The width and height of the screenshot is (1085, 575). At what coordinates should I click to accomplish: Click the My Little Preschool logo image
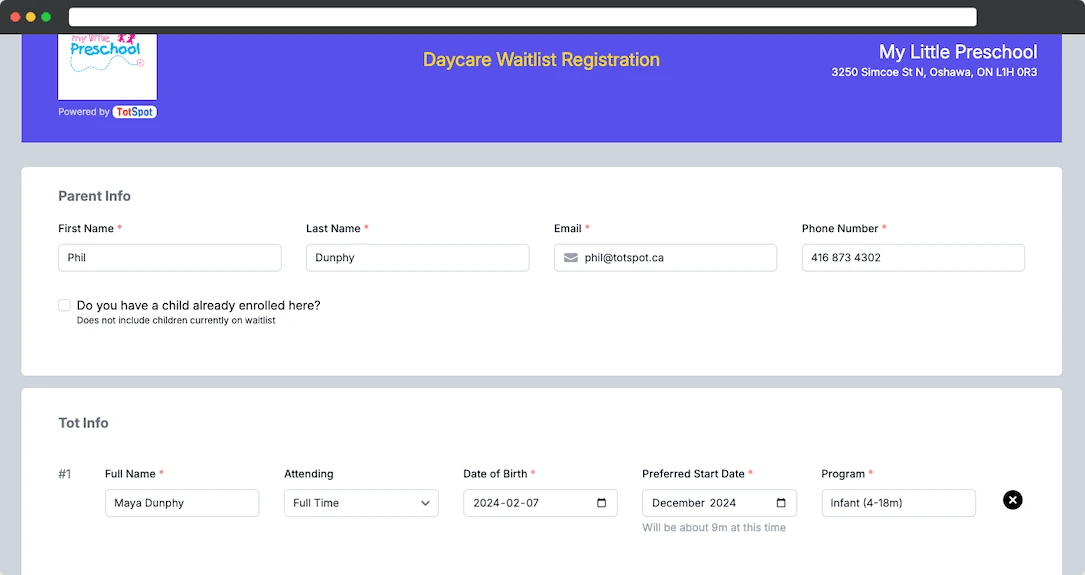click(x=107, y=66)
